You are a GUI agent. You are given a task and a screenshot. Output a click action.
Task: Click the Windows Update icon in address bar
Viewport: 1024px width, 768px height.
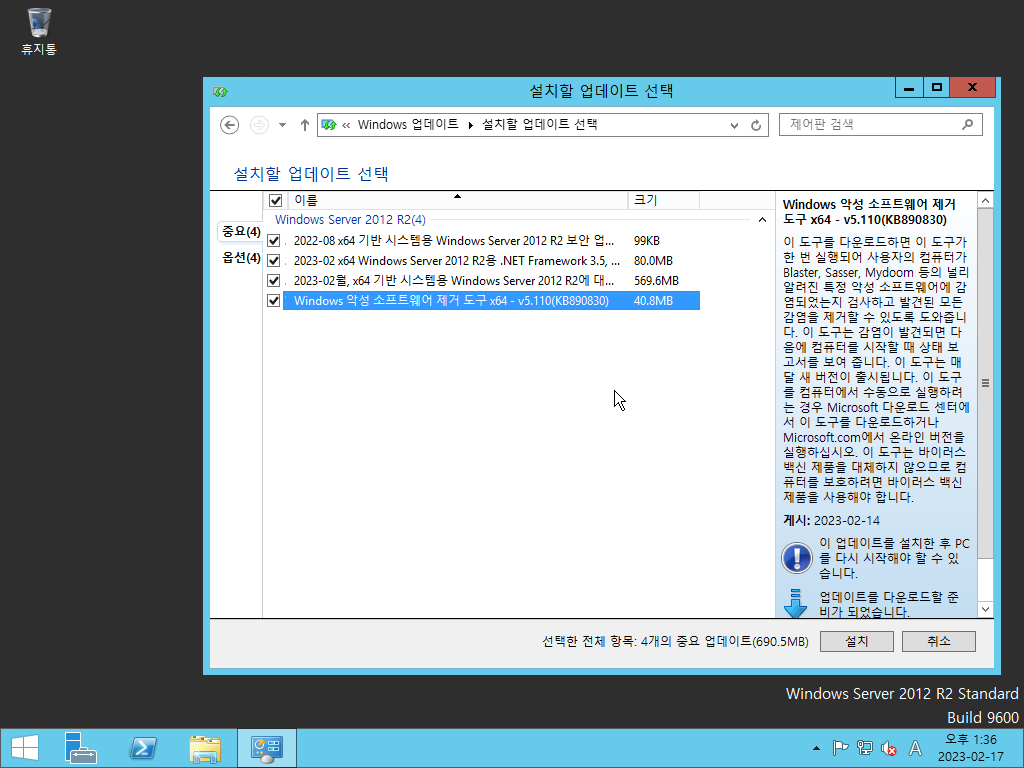pos(329,125)
